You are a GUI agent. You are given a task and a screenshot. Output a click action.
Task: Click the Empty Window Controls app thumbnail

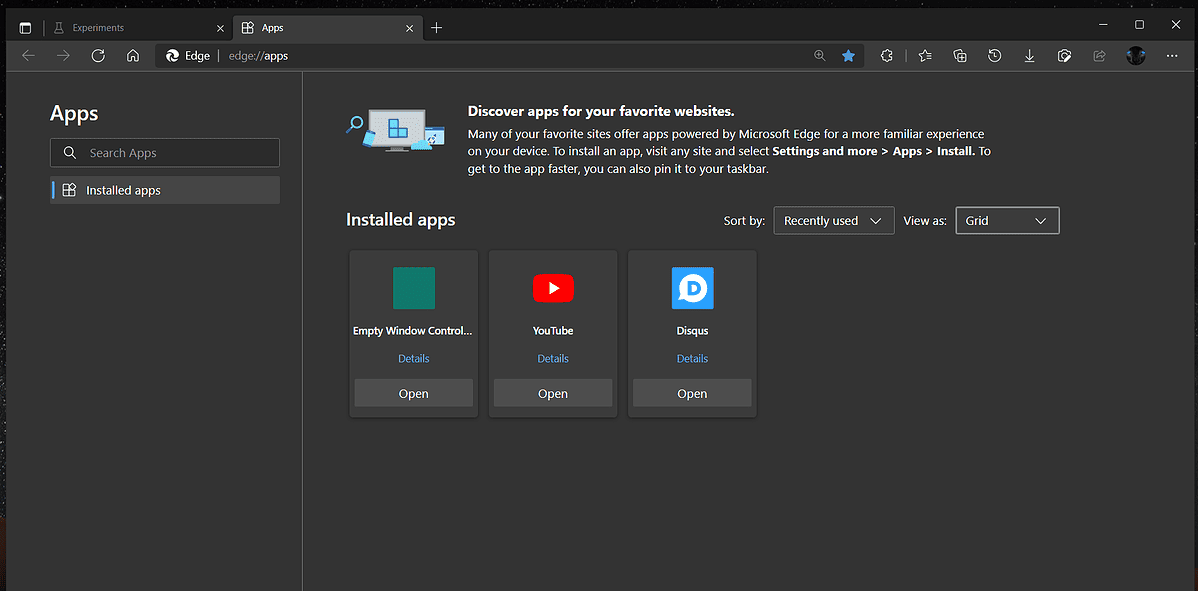[413, 288]
